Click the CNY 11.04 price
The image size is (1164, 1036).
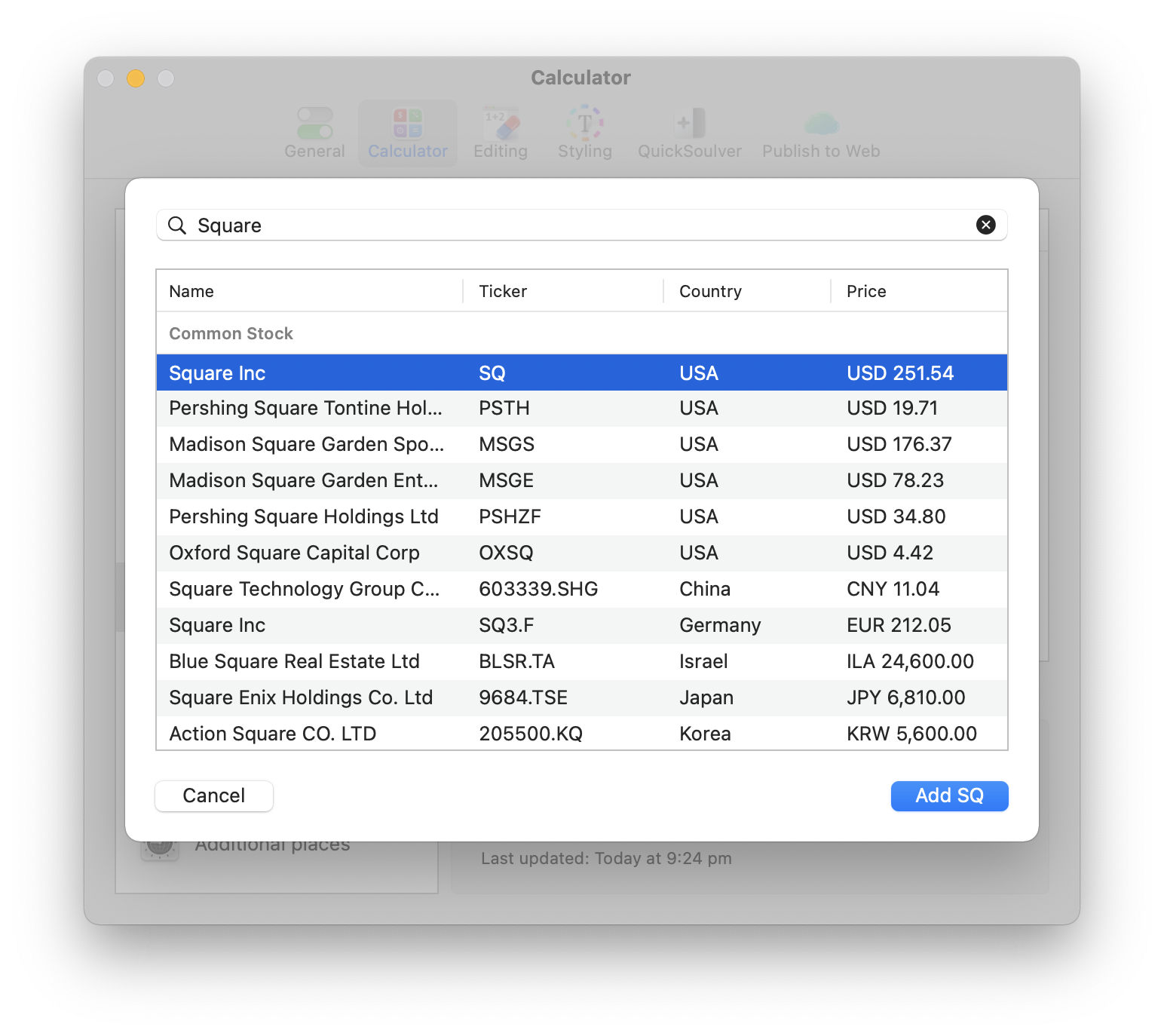tap(893, 589)
